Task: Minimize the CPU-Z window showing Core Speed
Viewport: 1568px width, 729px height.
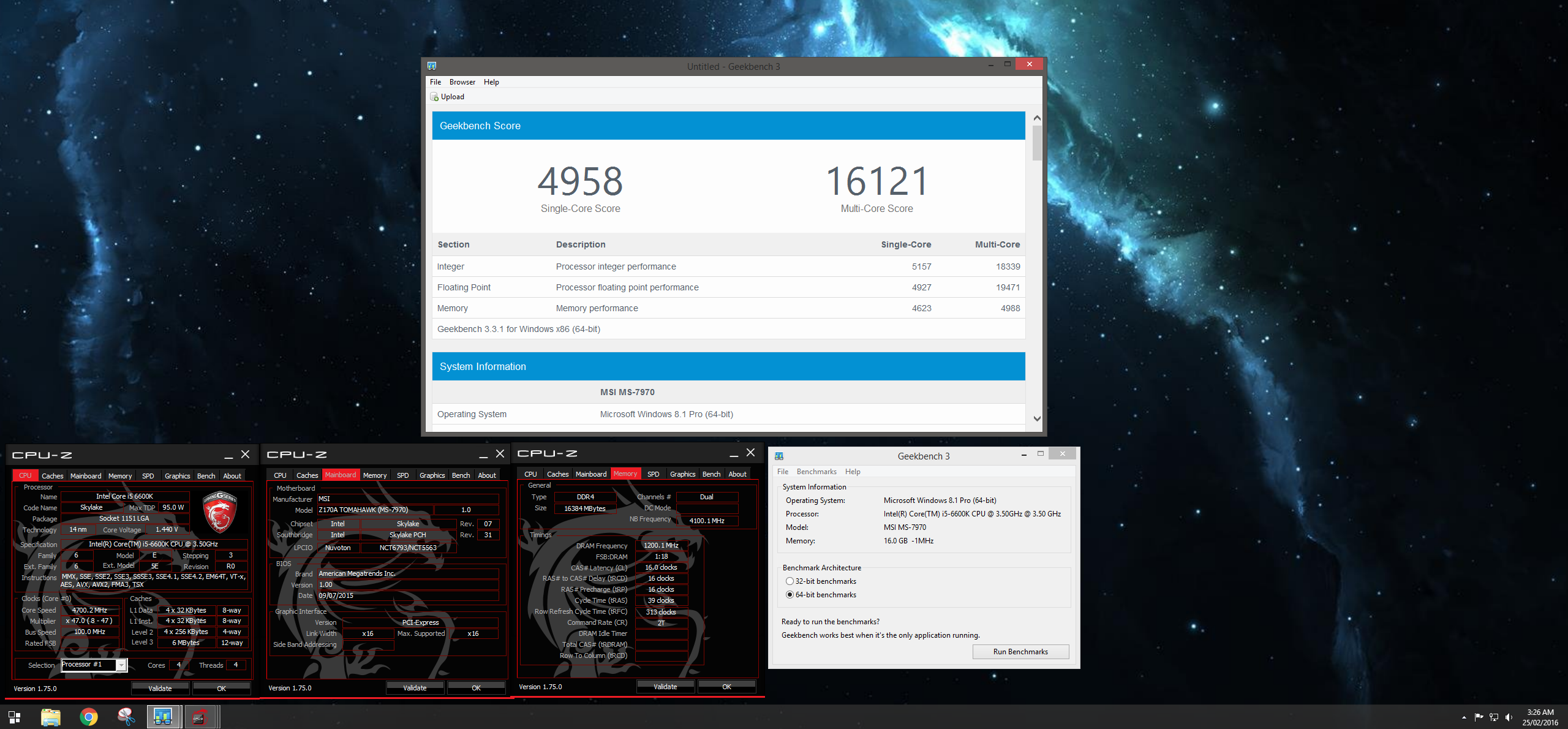Action: click(x=228, y=455)
